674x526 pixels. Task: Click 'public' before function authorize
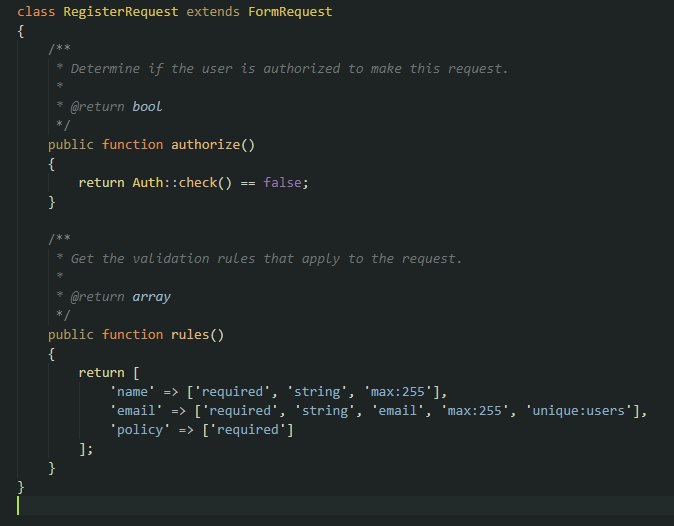(x=70, y=145)
